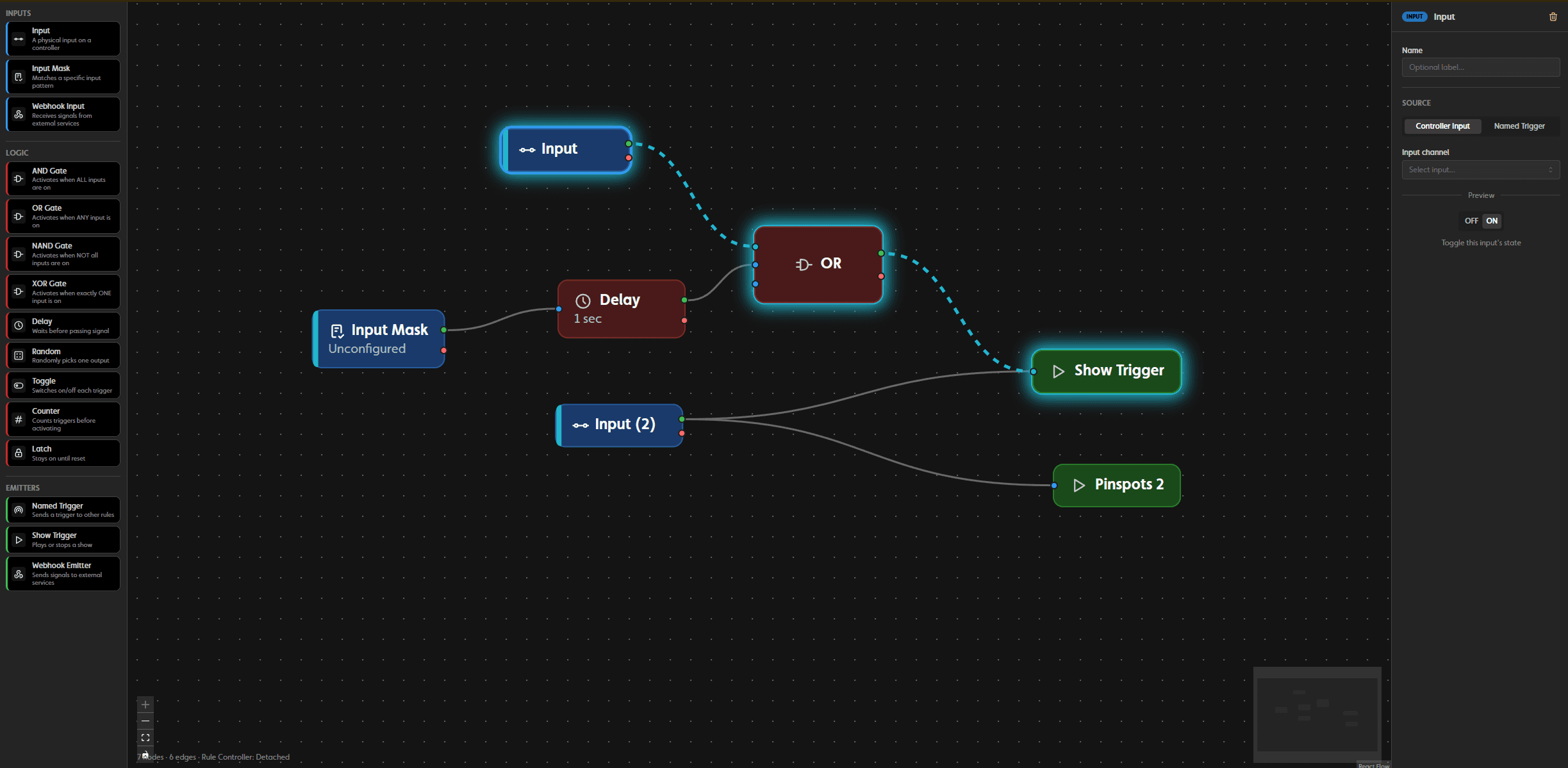
Task: Pick the XOR Gate icon
Action: [x=18, y=291]
